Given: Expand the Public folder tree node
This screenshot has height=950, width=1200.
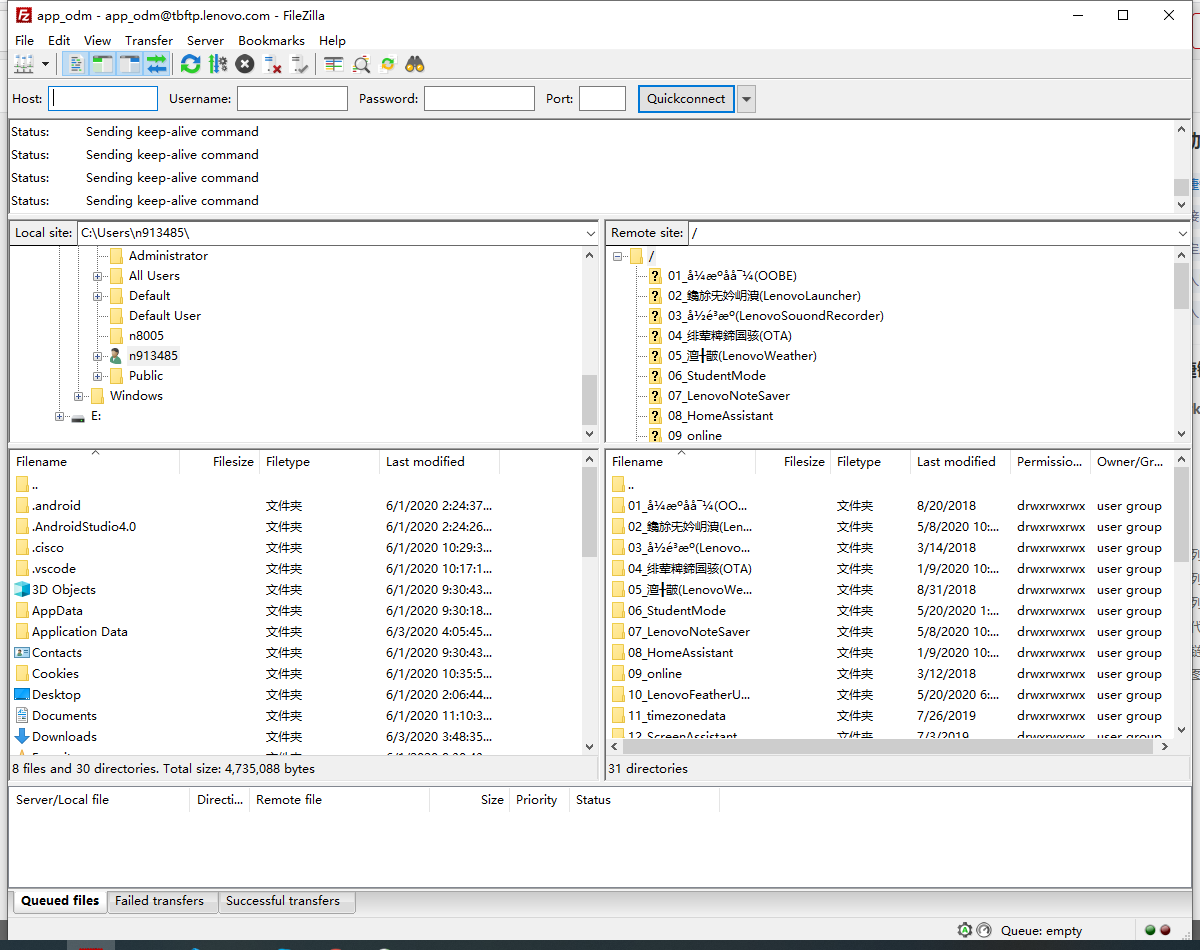Looking at the screenshot, I should coord(98,376).
